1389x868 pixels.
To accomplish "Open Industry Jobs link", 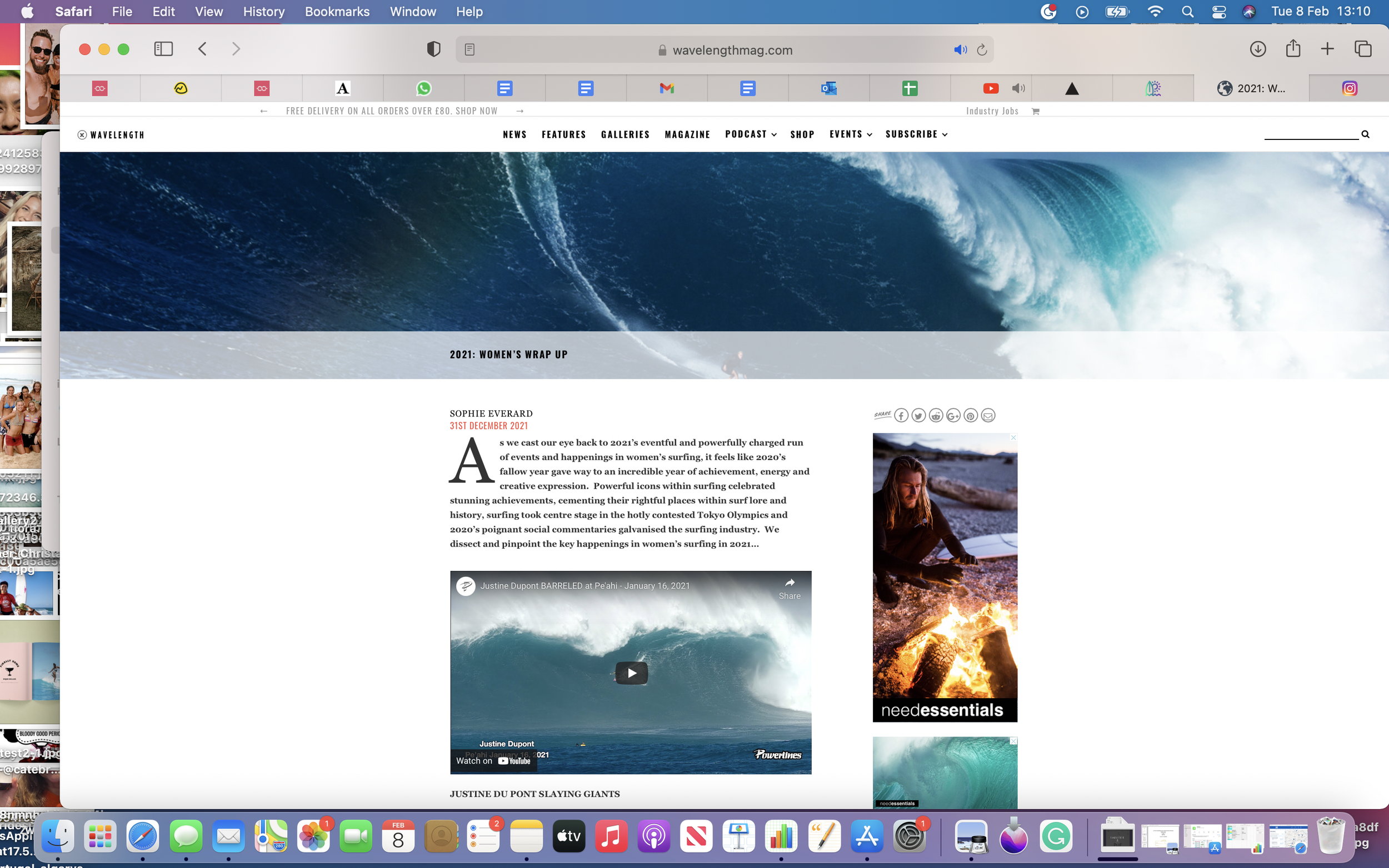I will coord(992,111).
